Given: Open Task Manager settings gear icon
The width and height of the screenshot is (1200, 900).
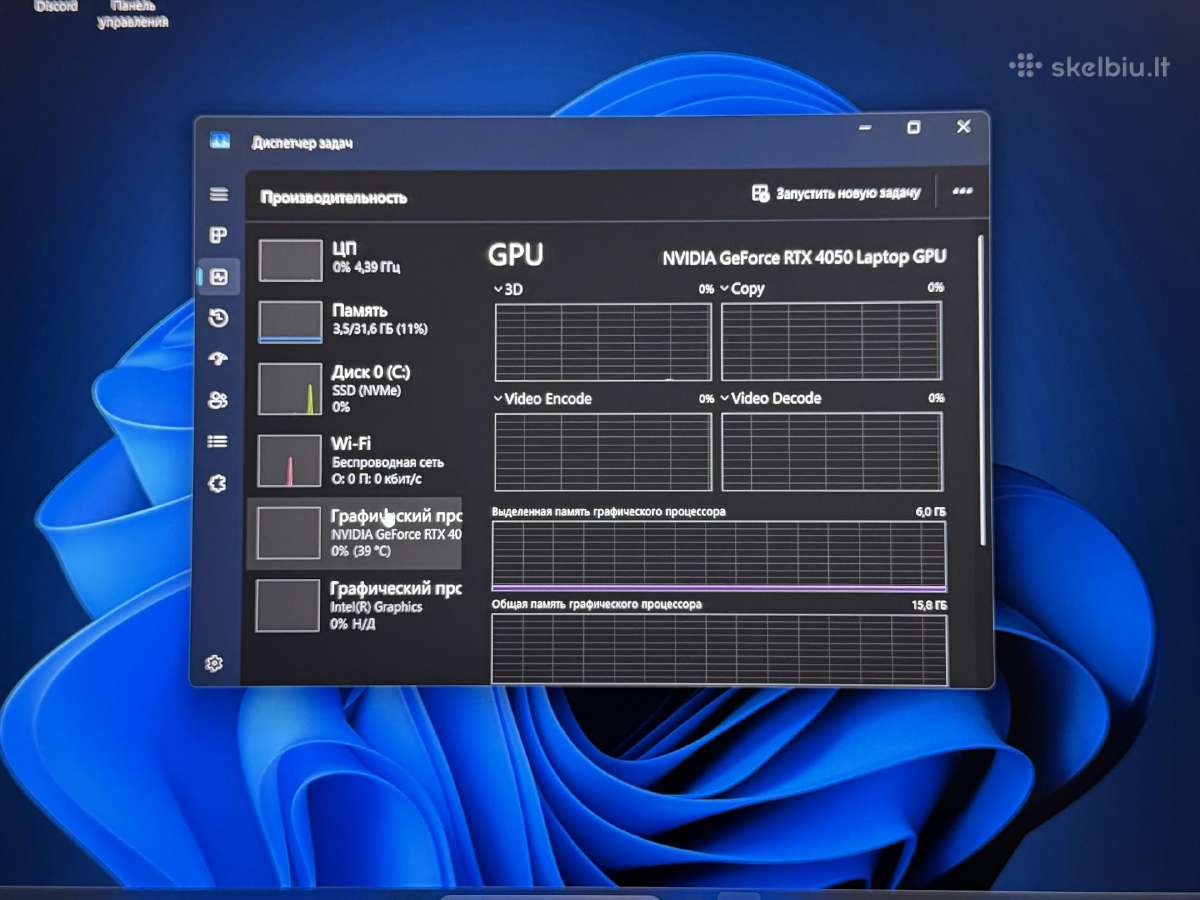Looking at the screenshot, I should (214, 663).
